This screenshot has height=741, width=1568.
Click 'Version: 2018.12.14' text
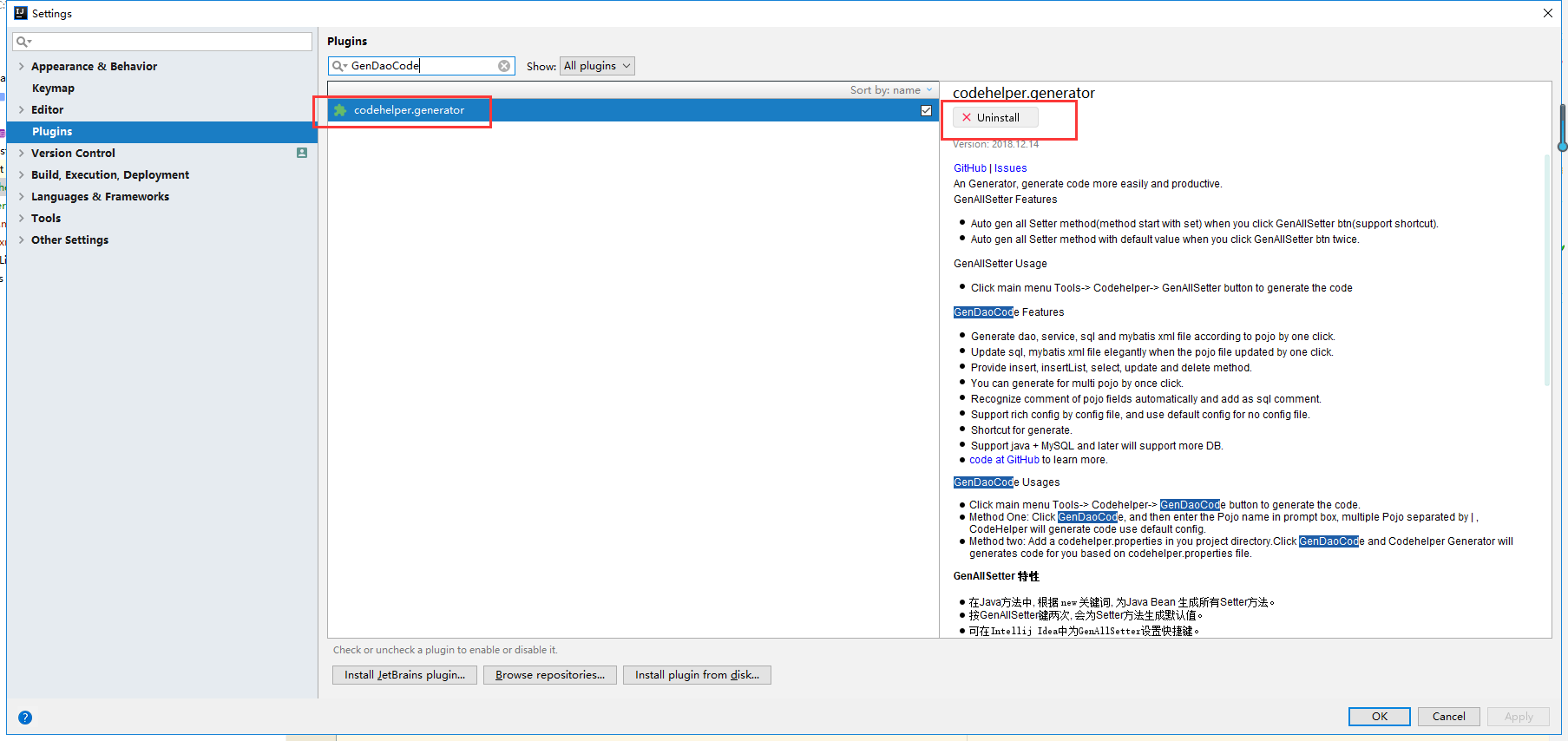[995, 144]
